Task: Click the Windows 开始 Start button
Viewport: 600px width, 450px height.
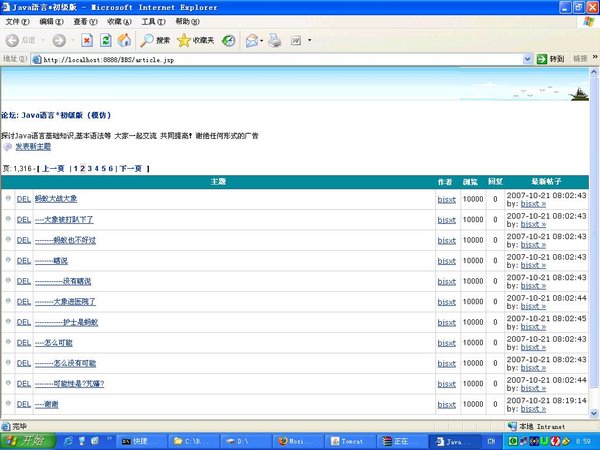Action: [x=25, y=440]
